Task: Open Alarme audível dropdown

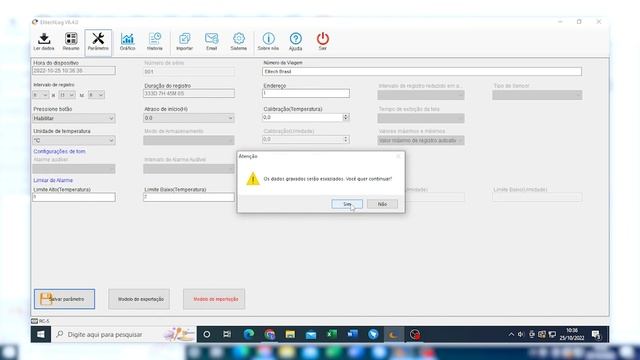Action: coord(74,169)
